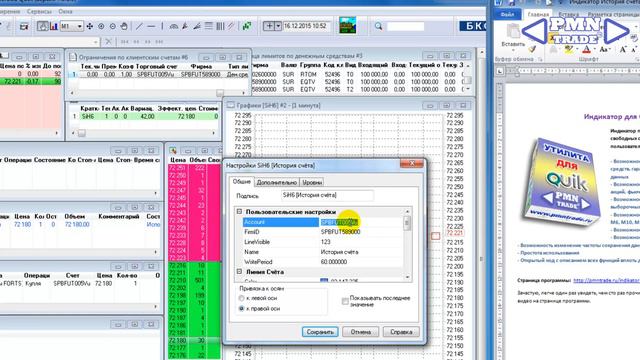
Task: Click the landscape picture icon in QUIK toolbar
Action: click(347, 26)
